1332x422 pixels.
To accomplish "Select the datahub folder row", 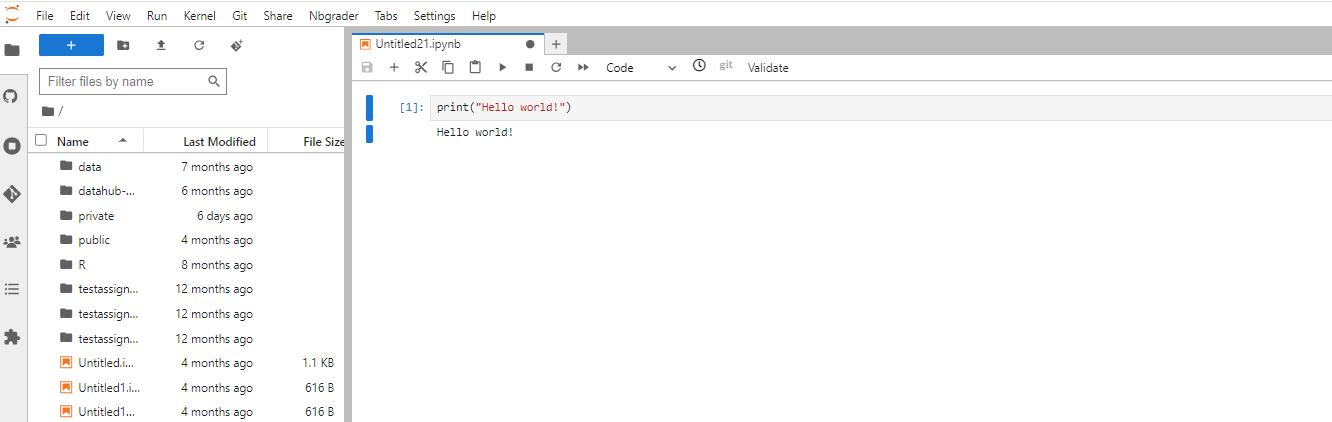I will pyautogui.click(x=187, y=191).
